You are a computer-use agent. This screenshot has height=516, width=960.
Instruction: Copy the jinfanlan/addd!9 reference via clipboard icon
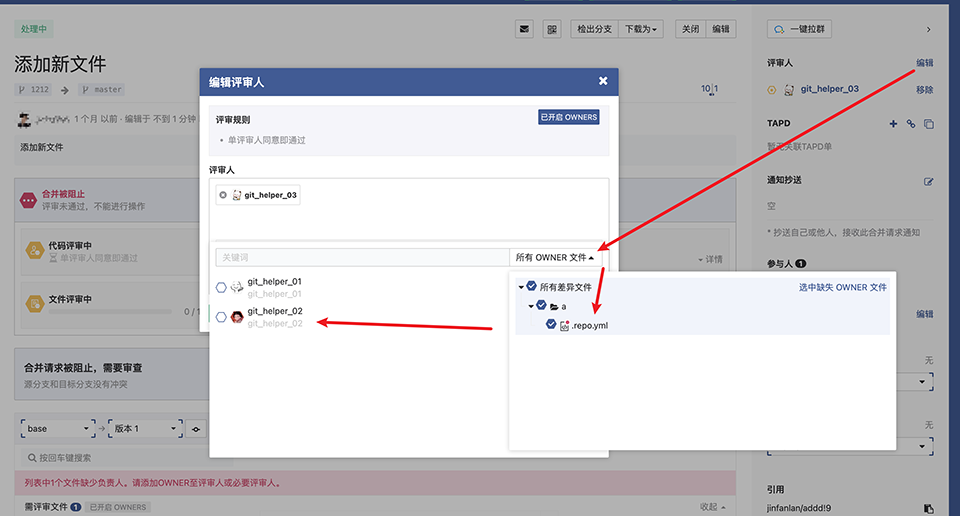pos(928,508)
